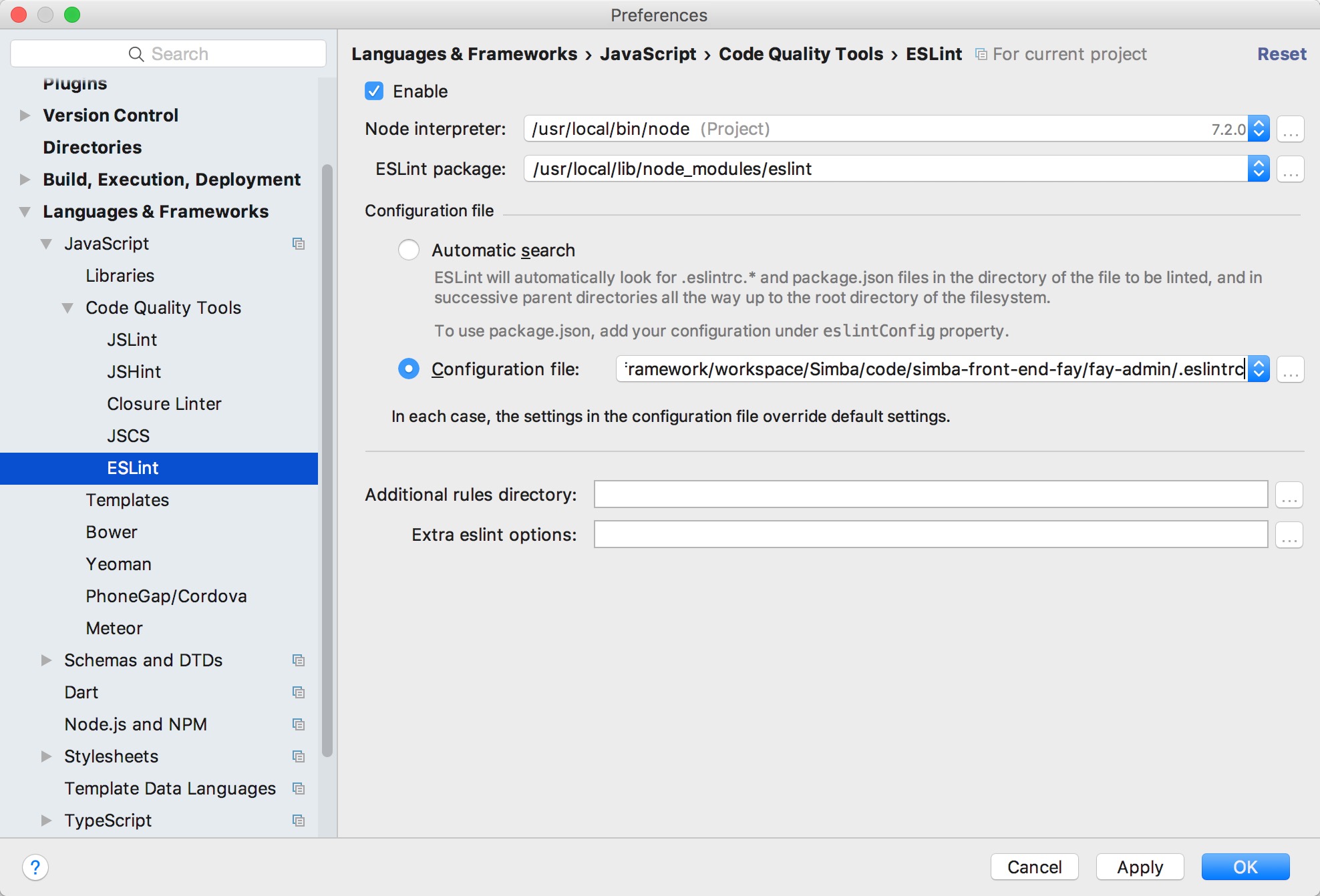
Task: Click project-level icon next to JavaScript
Action: (x=299, y=244)
